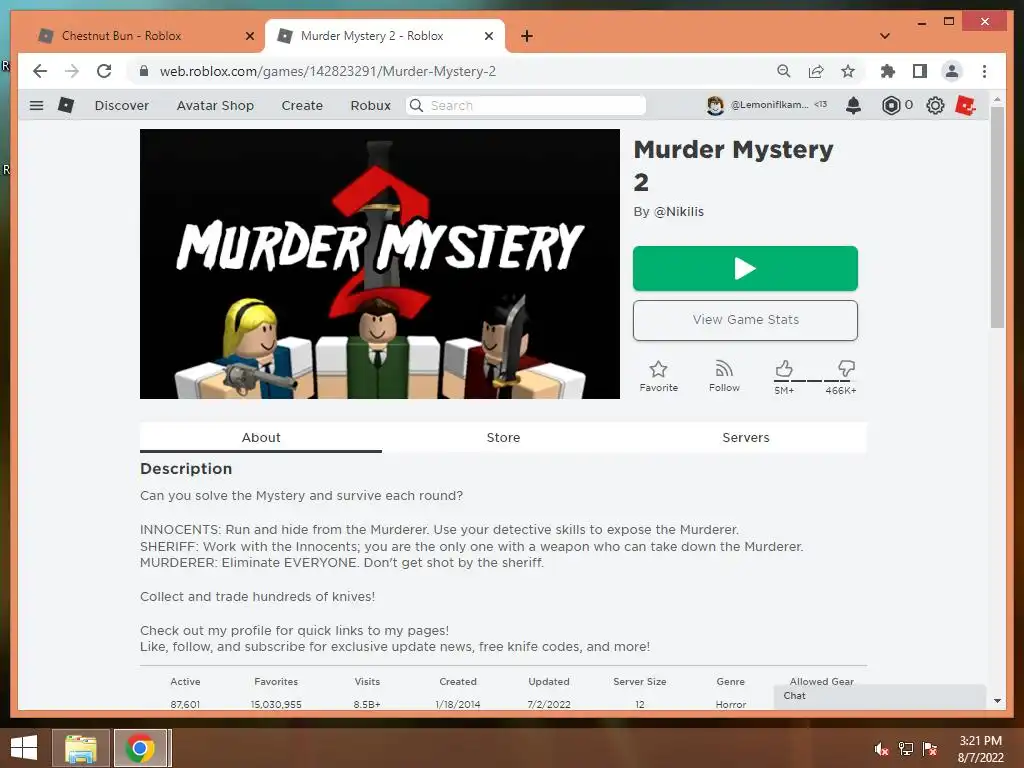The height and width of the screenshot is (768, 1024).
Task: Open the zoom magnifier in address bar
Action: [784, 71]
